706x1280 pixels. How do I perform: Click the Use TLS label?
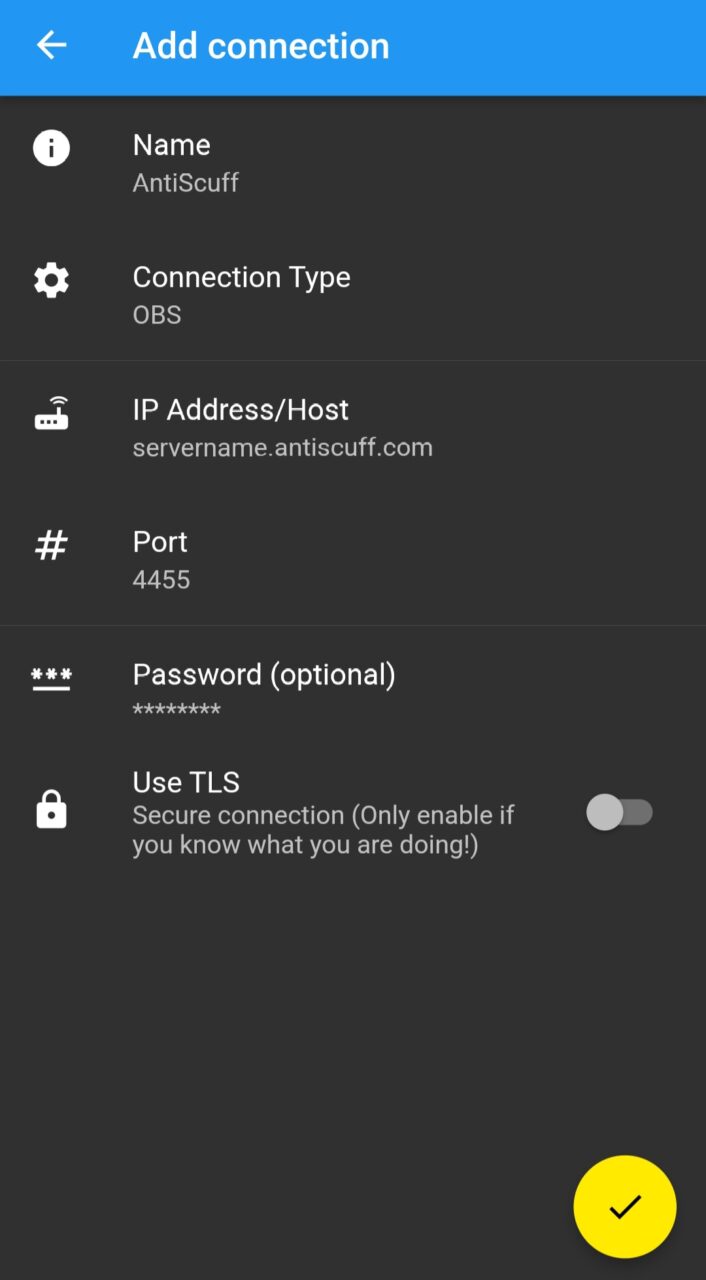(x=186, y=782)
